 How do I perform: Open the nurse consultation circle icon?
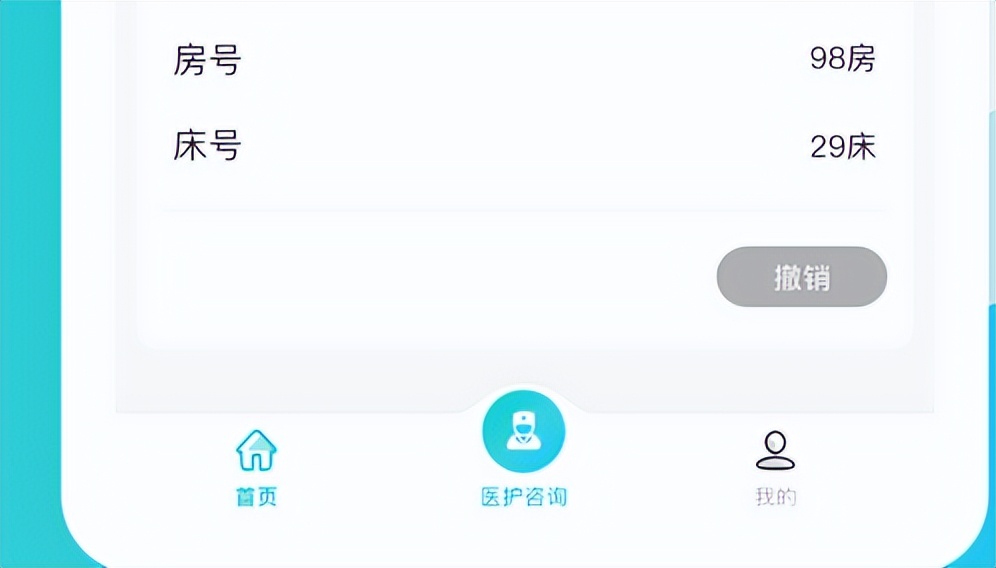(x=524, y=433)
